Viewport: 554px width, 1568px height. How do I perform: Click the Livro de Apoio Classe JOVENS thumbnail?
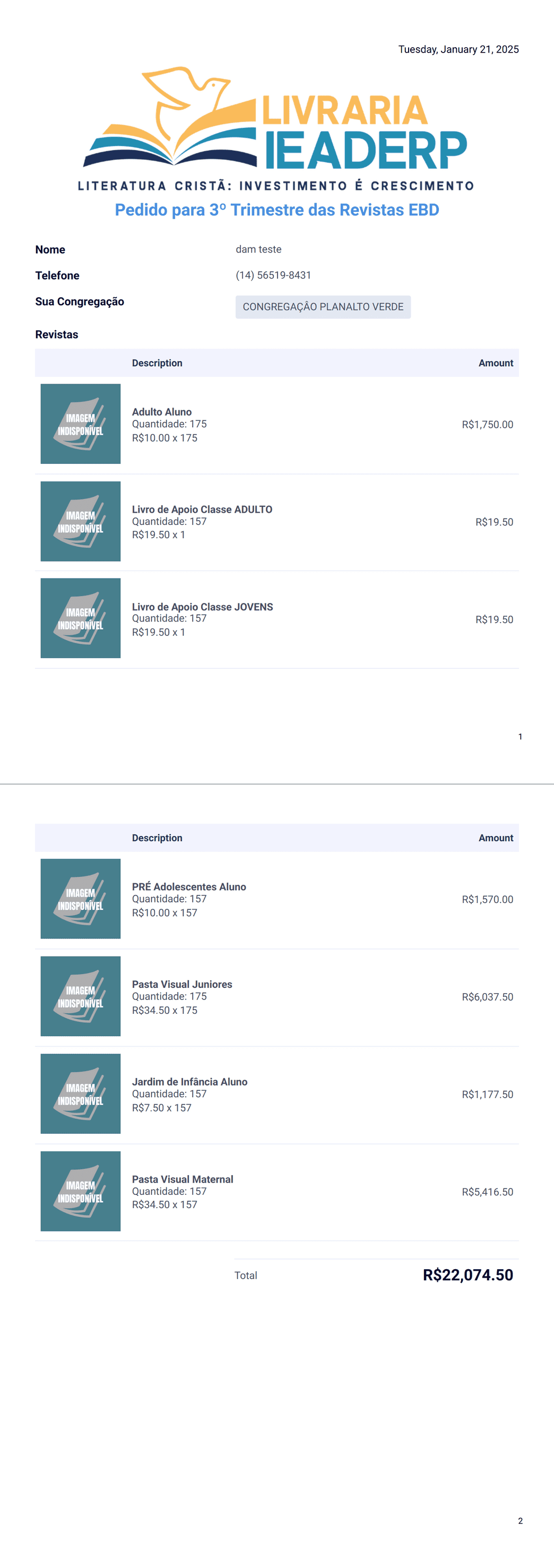(x=80, y=618)
